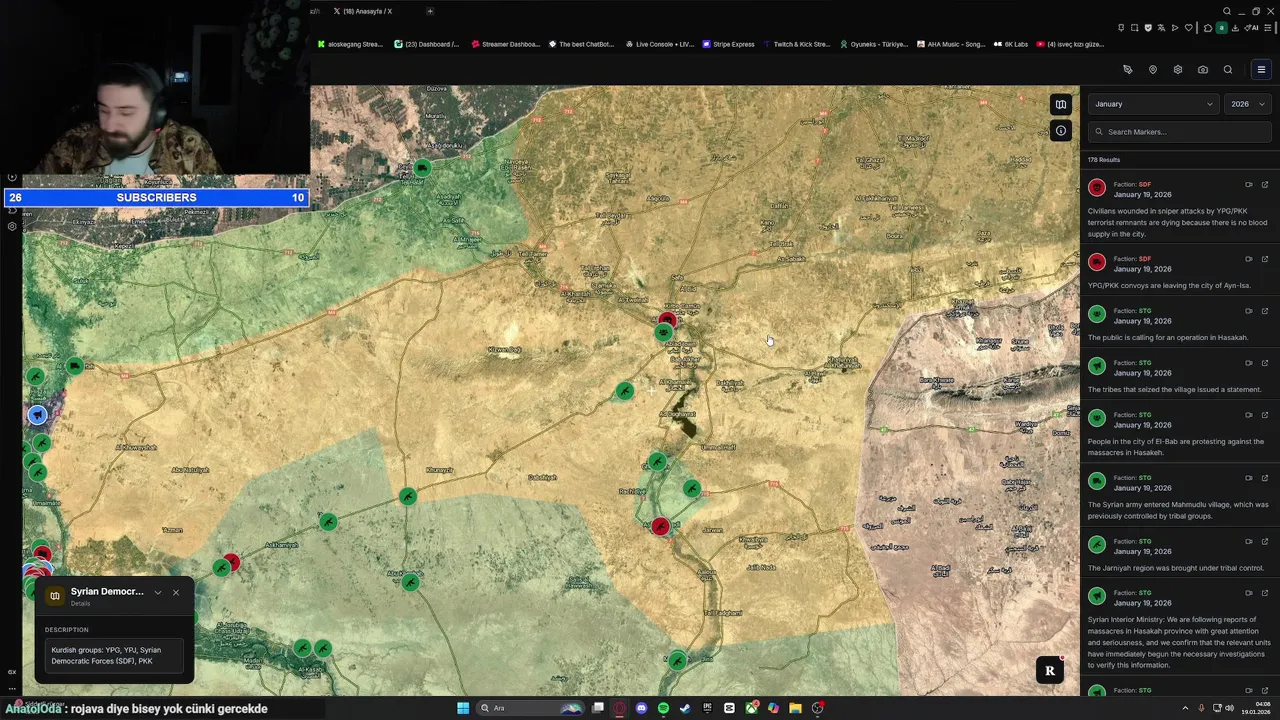This screenshot has height=720, width=1280.
Task: Capture map with the camera icon
Action: 1203,70
